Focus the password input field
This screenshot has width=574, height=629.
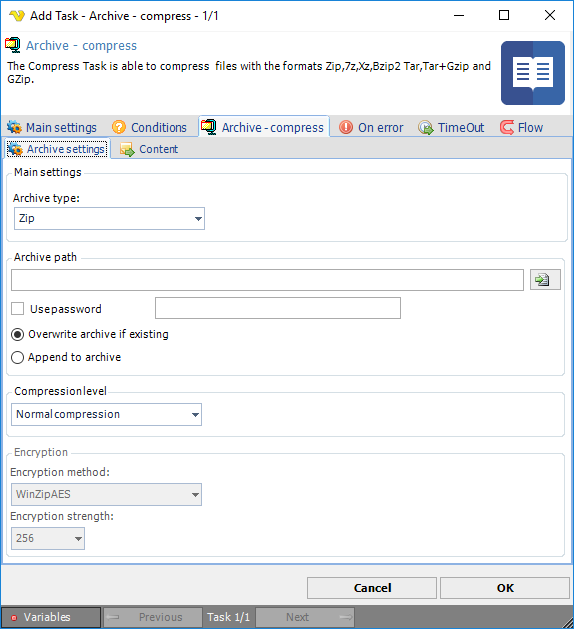(x=278, y=308)
